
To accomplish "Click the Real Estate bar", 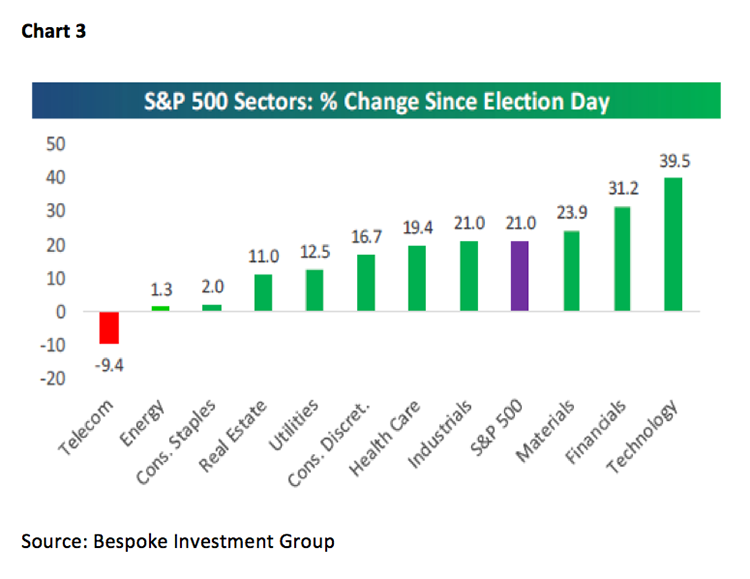I will click(263, 293).
